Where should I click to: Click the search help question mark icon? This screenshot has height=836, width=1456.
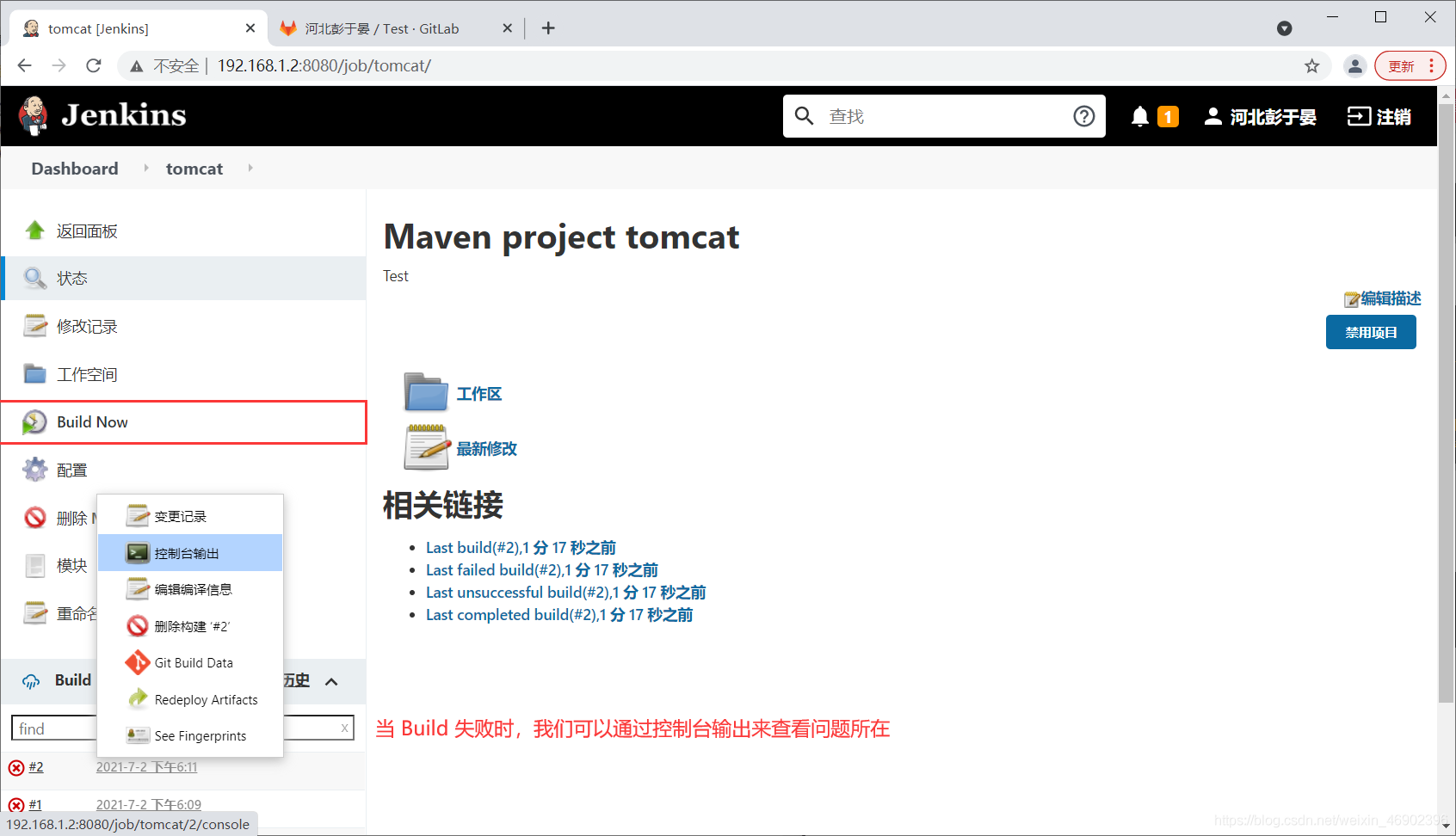tap(1083, 116)
